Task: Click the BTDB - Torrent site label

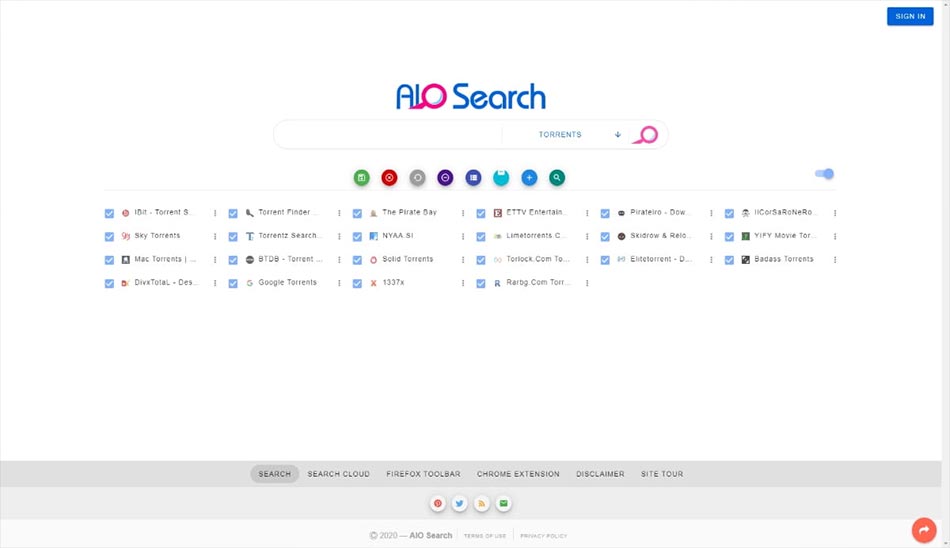Action: (290, 259)
